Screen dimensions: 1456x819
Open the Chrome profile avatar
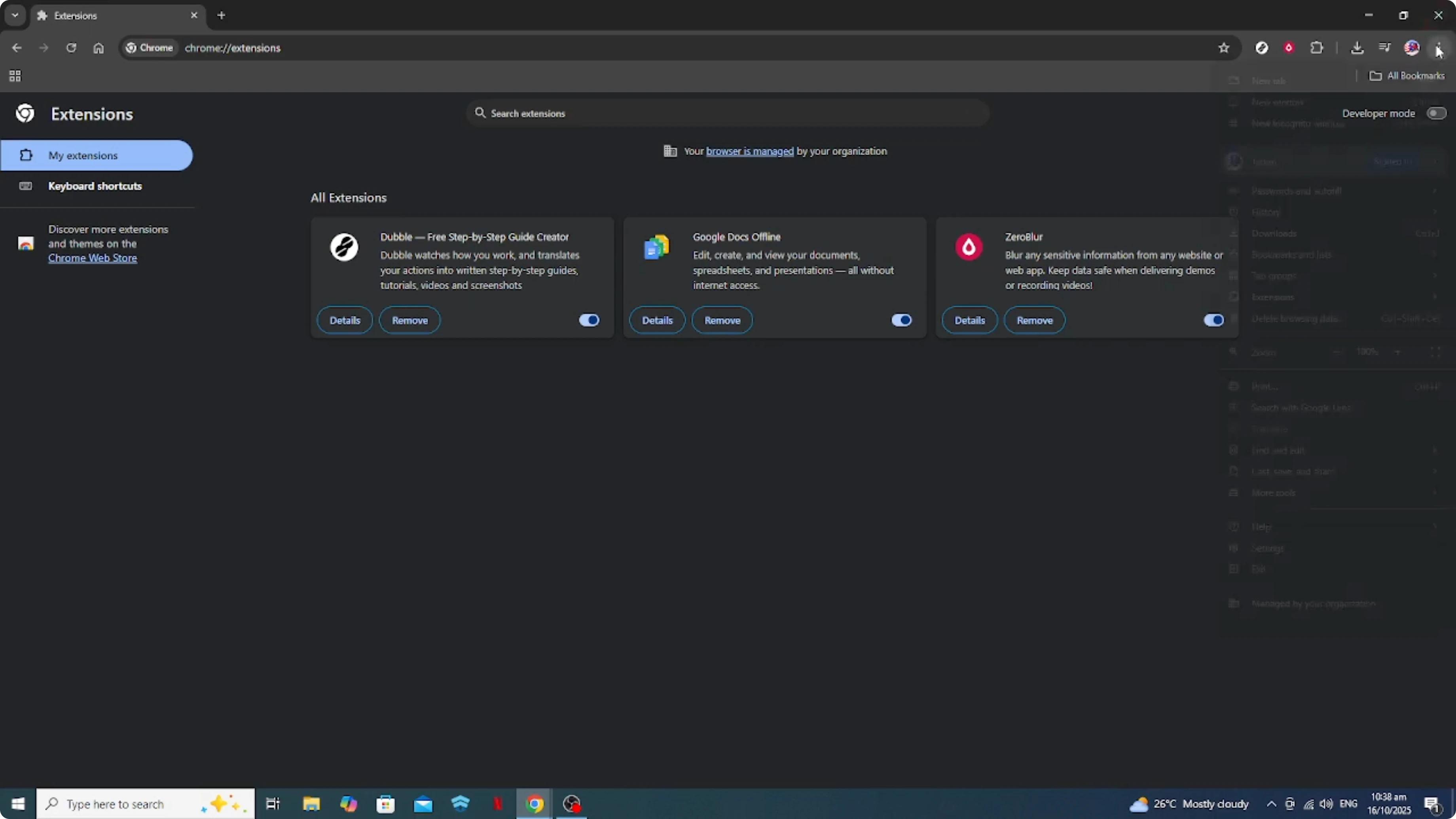click(1412, 47)
